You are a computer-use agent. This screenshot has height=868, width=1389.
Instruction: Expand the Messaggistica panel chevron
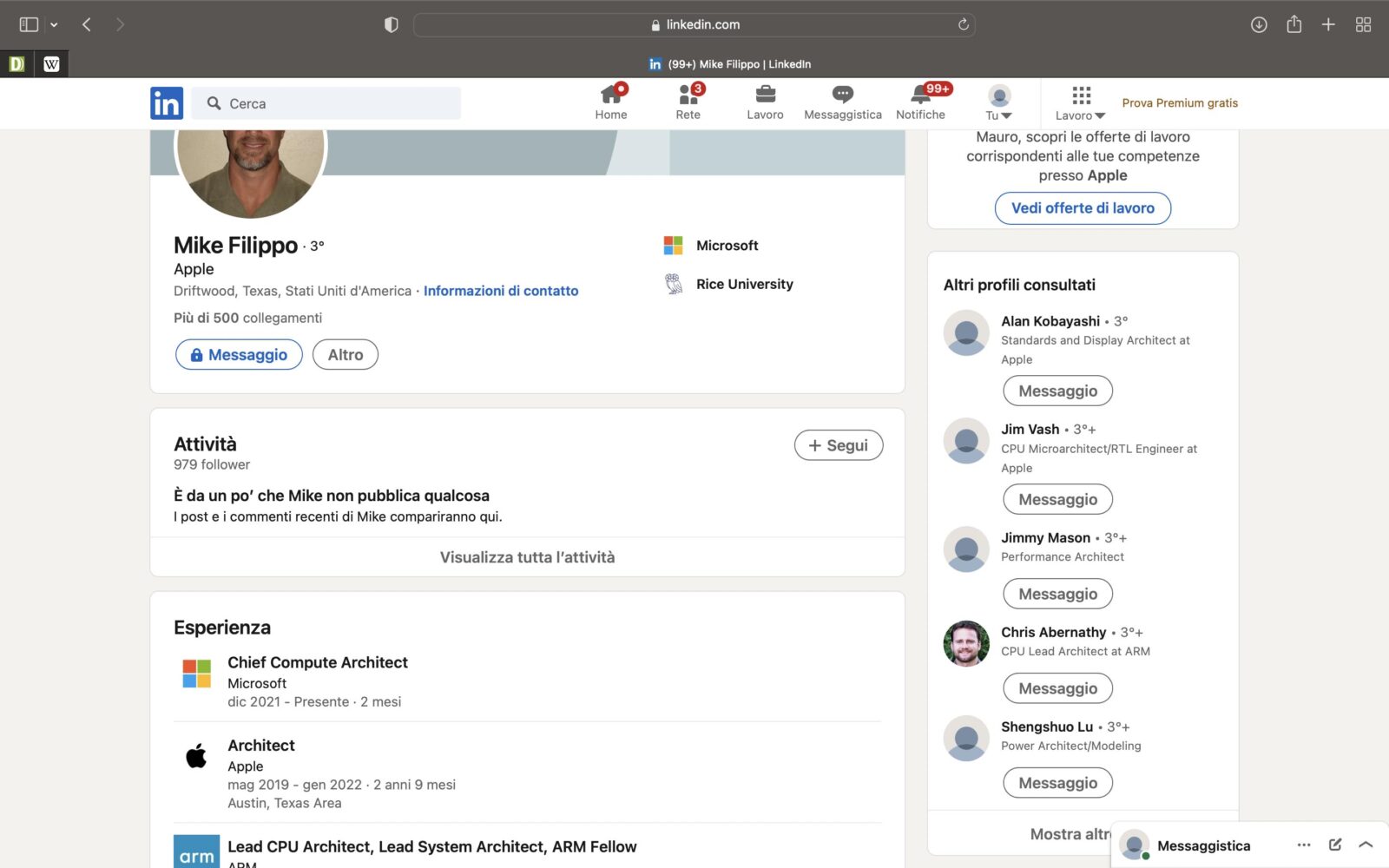pyautogui.click(x=1366, y=845)
